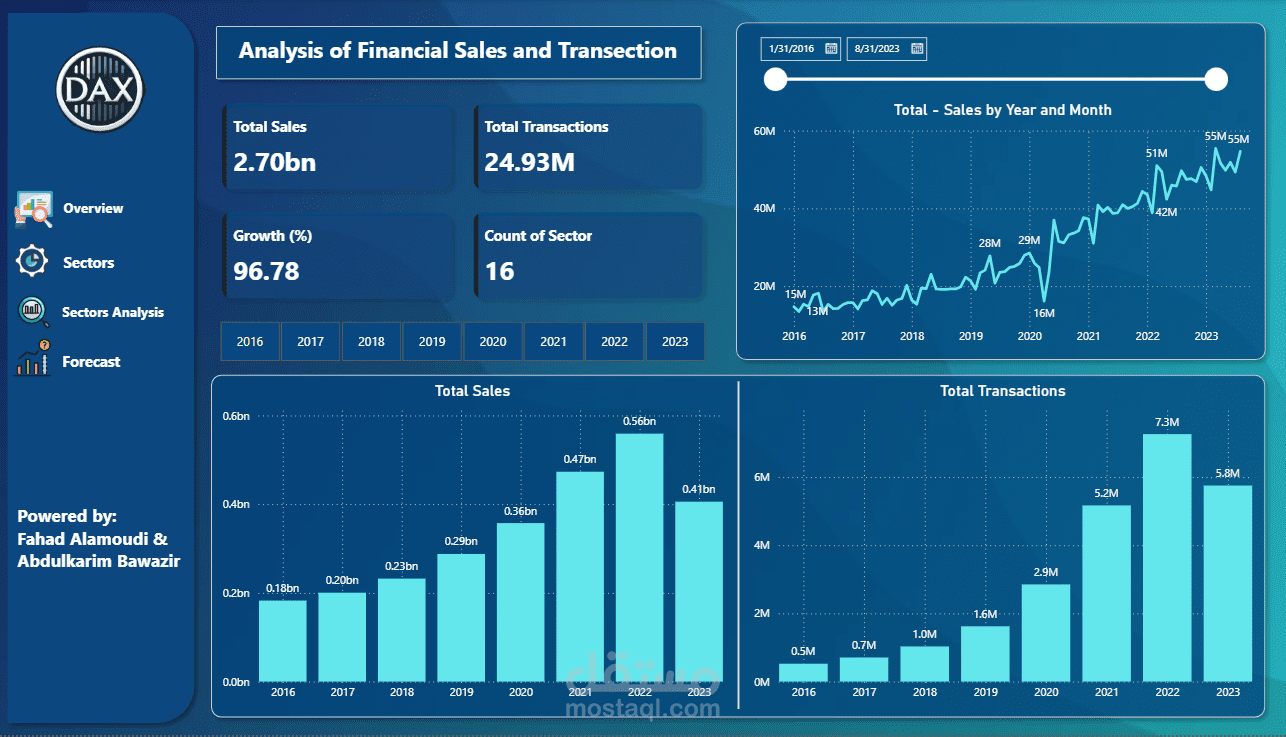Choose the 2021 slicer button
The height and width of the screenshot is (737, 1286).
553,341
